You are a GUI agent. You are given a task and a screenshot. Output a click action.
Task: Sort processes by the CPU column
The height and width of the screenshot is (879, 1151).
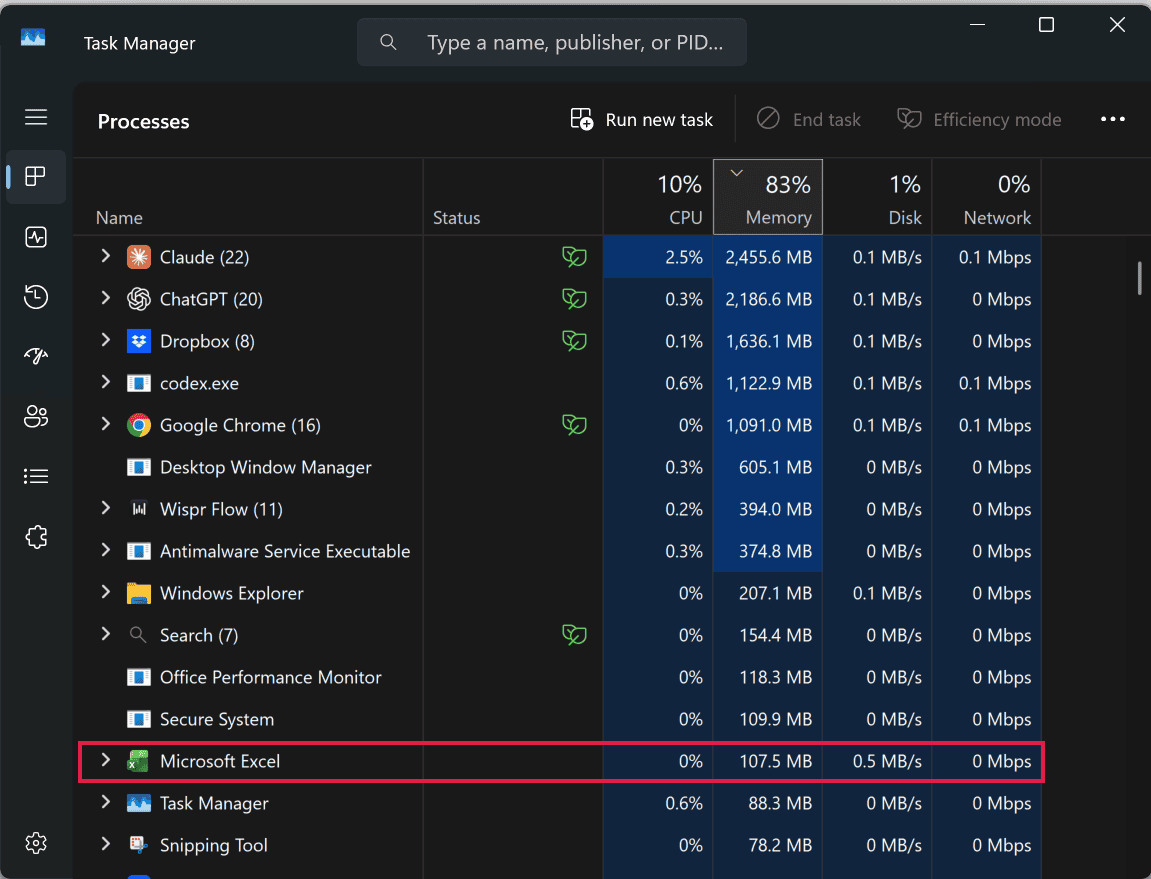(x=658, y=197)
